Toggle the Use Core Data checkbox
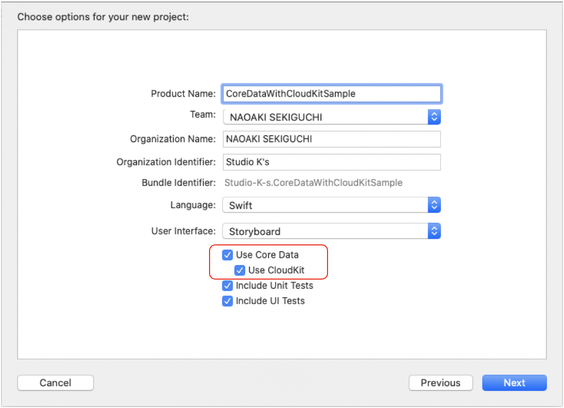This screenshot has height=408, width=564. click(x=227, y=255)
